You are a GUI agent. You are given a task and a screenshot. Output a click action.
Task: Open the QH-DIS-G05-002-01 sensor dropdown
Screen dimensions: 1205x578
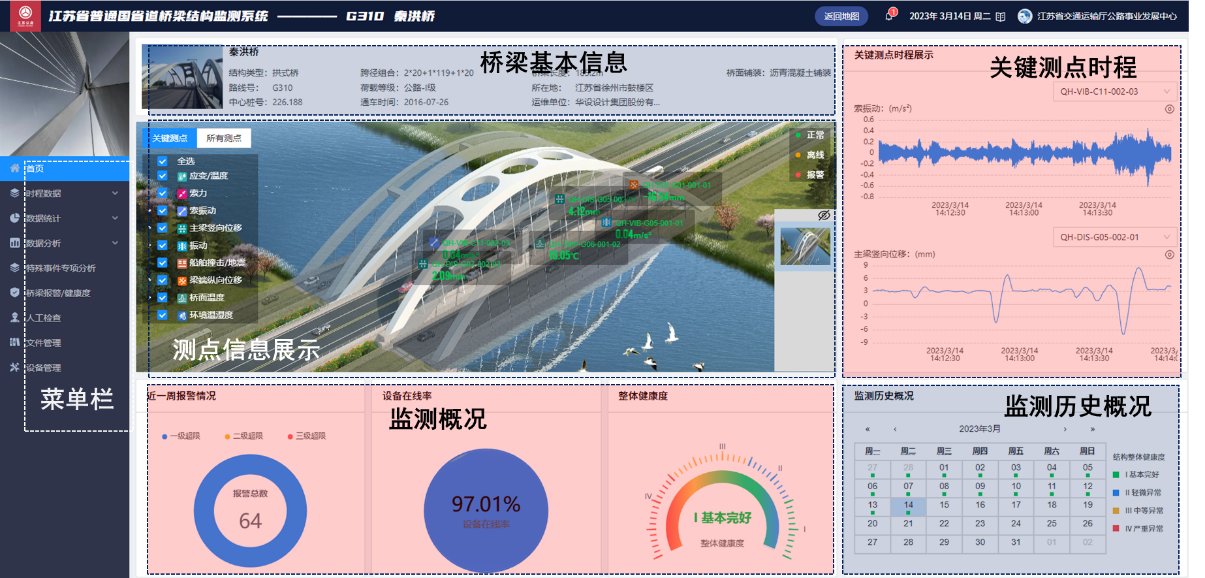1114,237
